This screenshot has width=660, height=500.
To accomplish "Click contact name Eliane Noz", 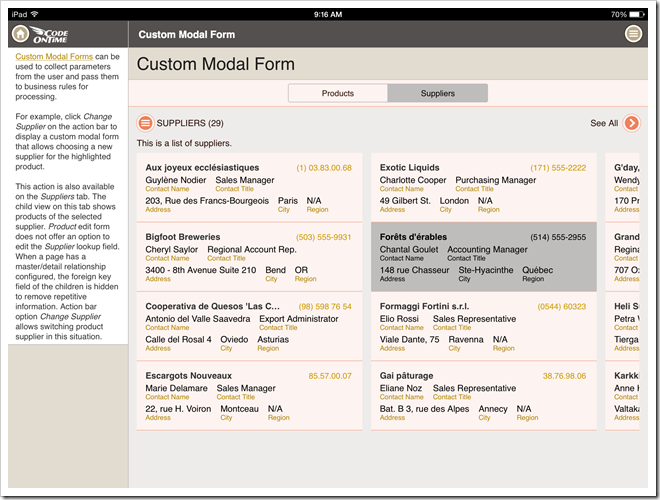I will coord(401,388).
